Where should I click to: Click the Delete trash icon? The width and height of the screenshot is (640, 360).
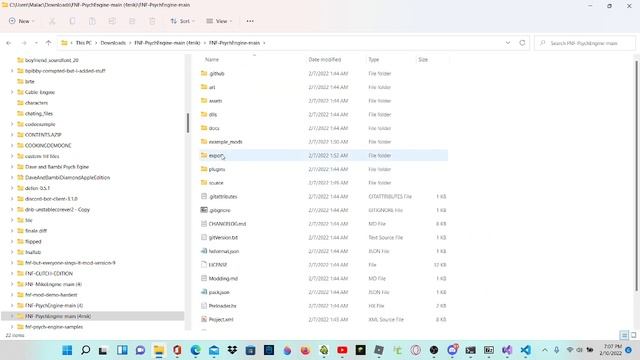tap(152, 21)
